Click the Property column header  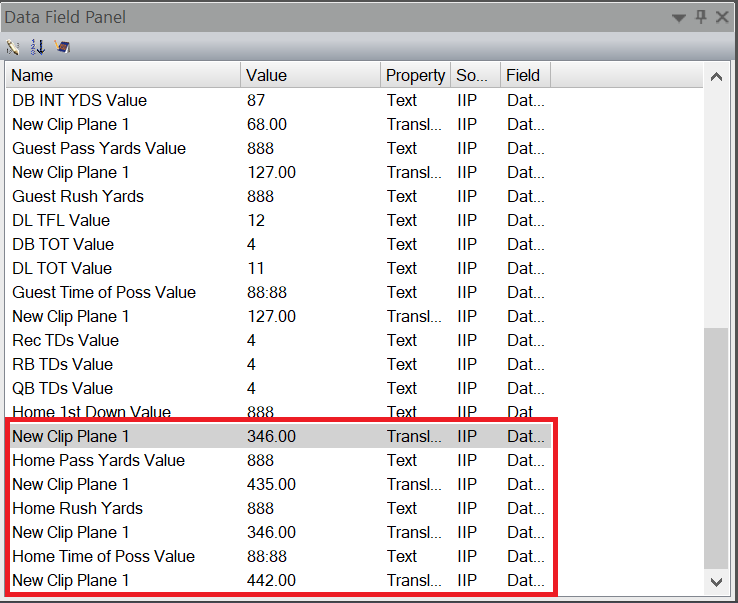click(415, 75)
